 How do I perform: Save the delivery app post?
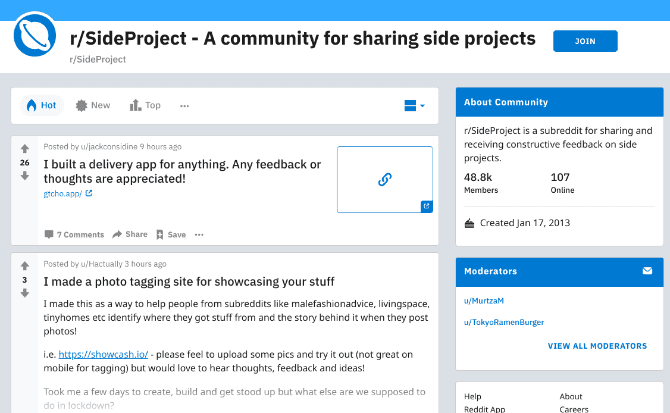click(x=171, y=234)
